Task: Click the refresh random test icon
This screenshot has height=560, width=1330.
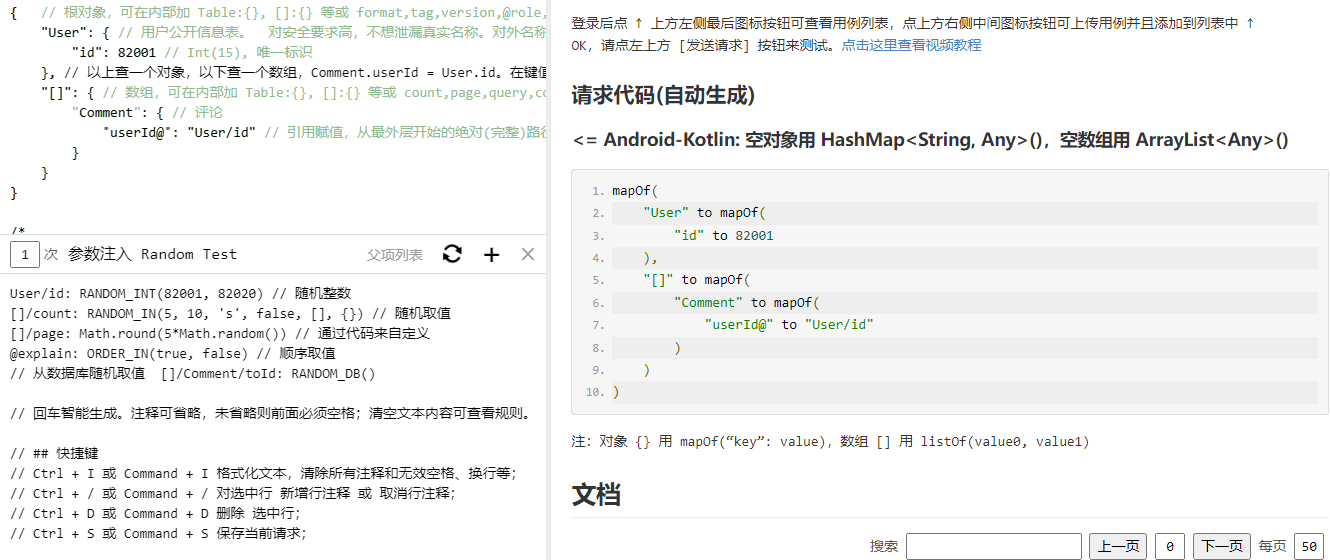Action: tap(453, 254)
